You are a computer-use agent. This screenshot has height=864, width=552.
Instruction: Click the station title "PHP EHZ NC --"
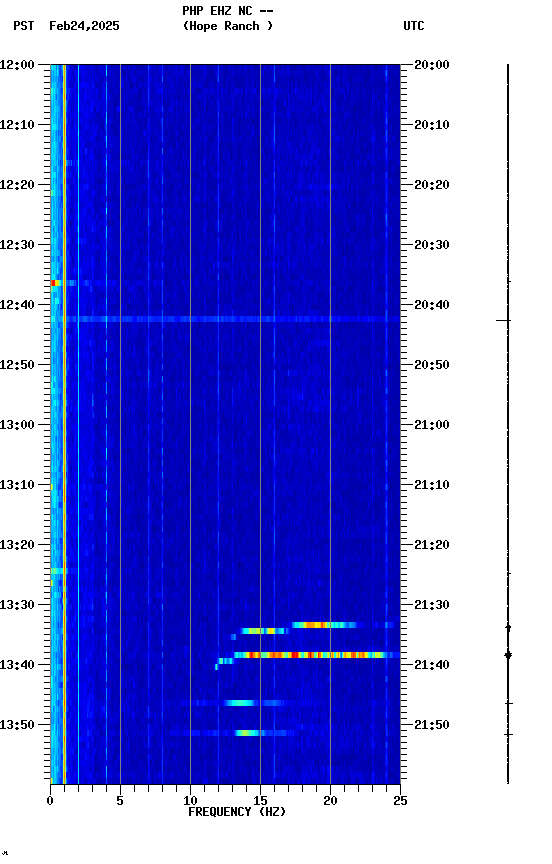click(x=228, y=10)
